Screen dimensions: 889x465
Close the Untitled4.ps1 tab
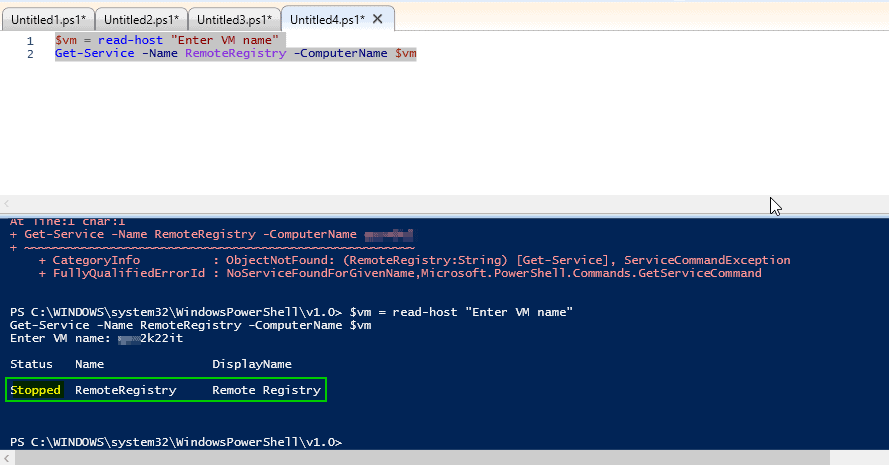(x=378, y=19)
